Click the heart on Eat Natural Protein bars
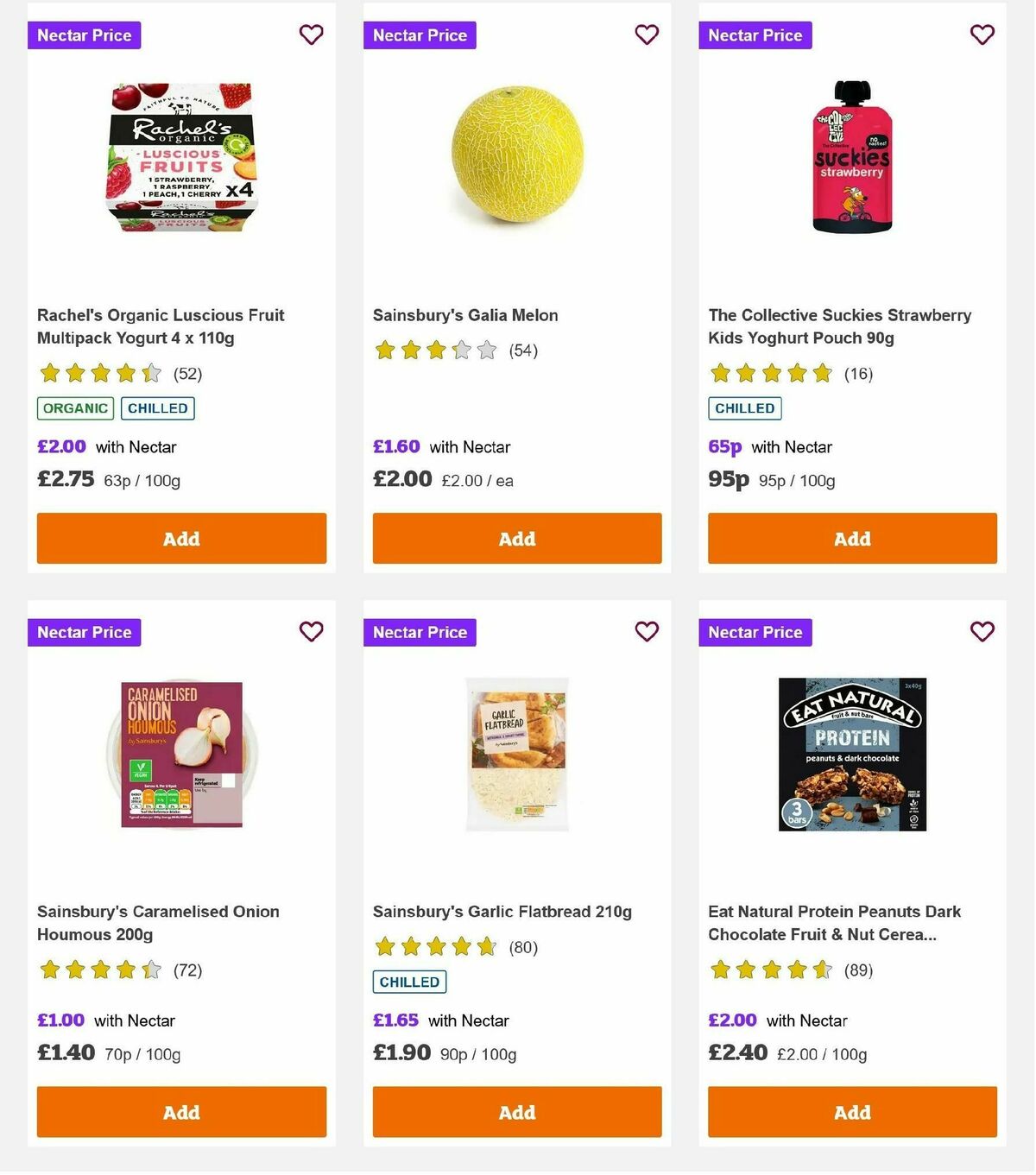This screenshot has width=1036, height=1175. (982, 631)
